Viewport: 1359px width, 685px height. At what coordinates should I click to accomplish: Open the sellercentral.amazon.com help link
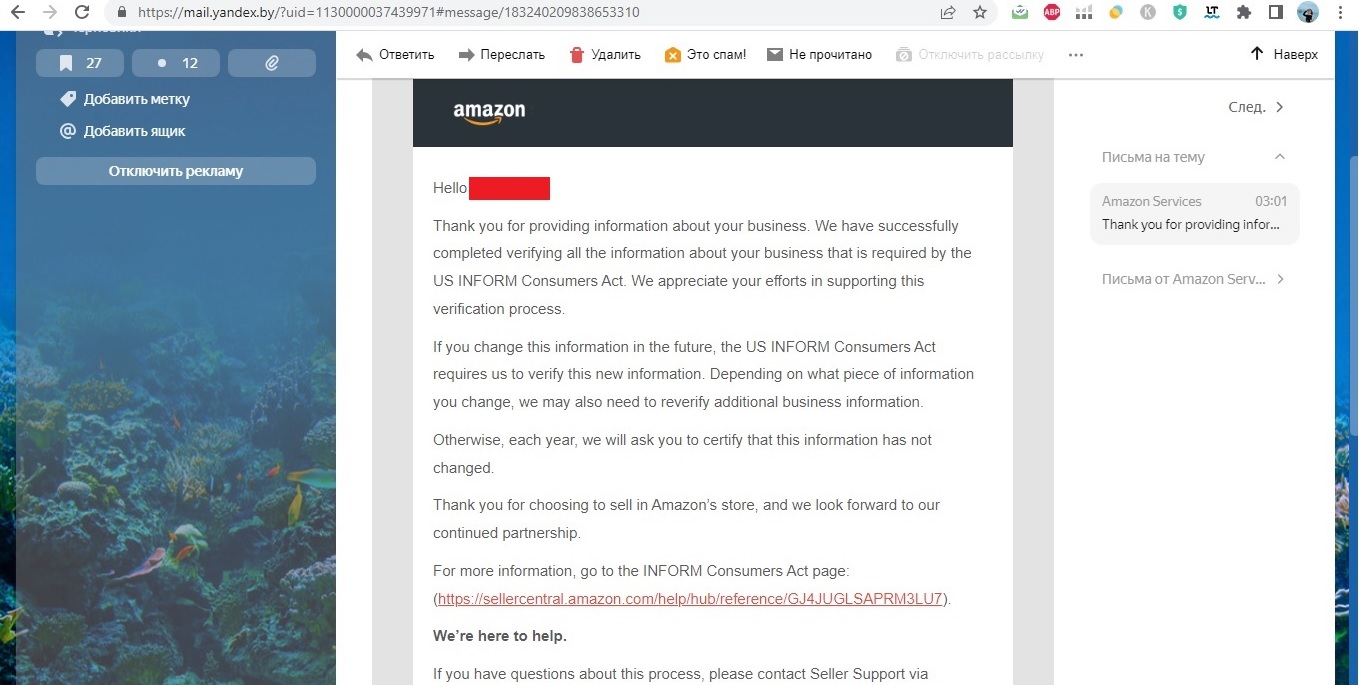coord(690,599)
